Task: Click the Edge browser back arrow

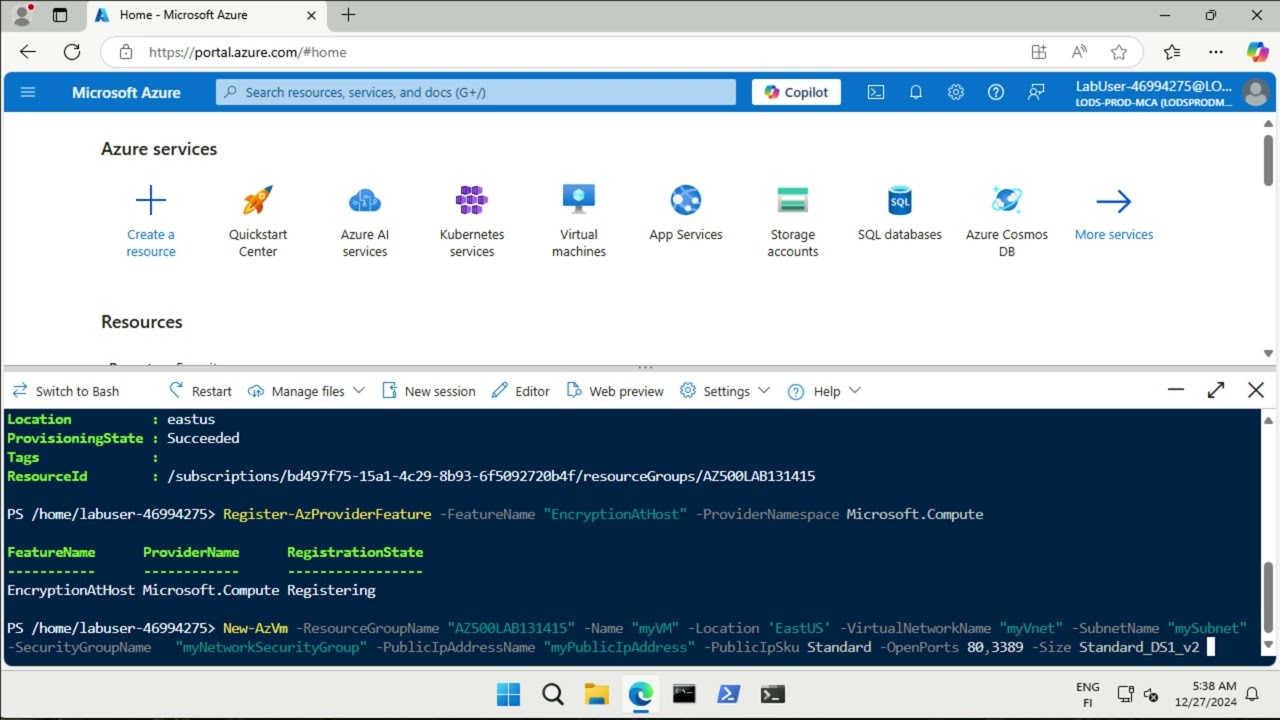Action: pyautogui.click(x=27, y=52)
